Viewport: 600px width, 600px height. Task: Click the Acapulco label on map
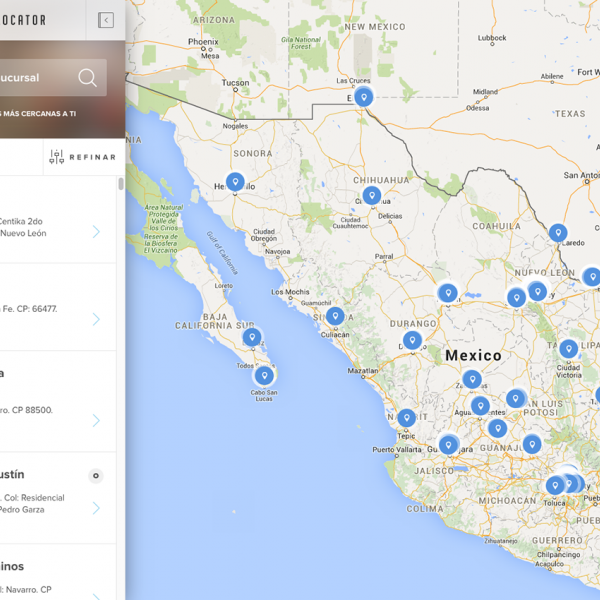pos(549,564)
